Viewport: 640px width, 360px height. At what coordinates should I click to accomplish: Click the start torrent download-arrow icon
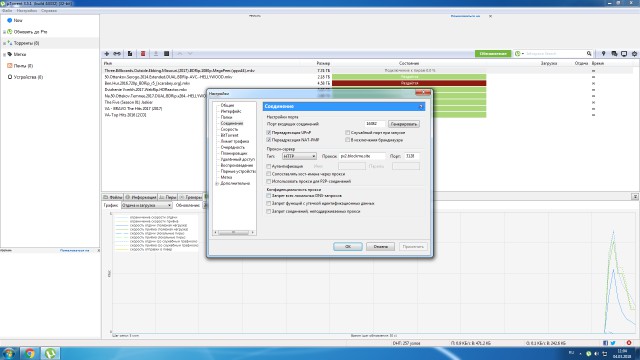[156, 53]
